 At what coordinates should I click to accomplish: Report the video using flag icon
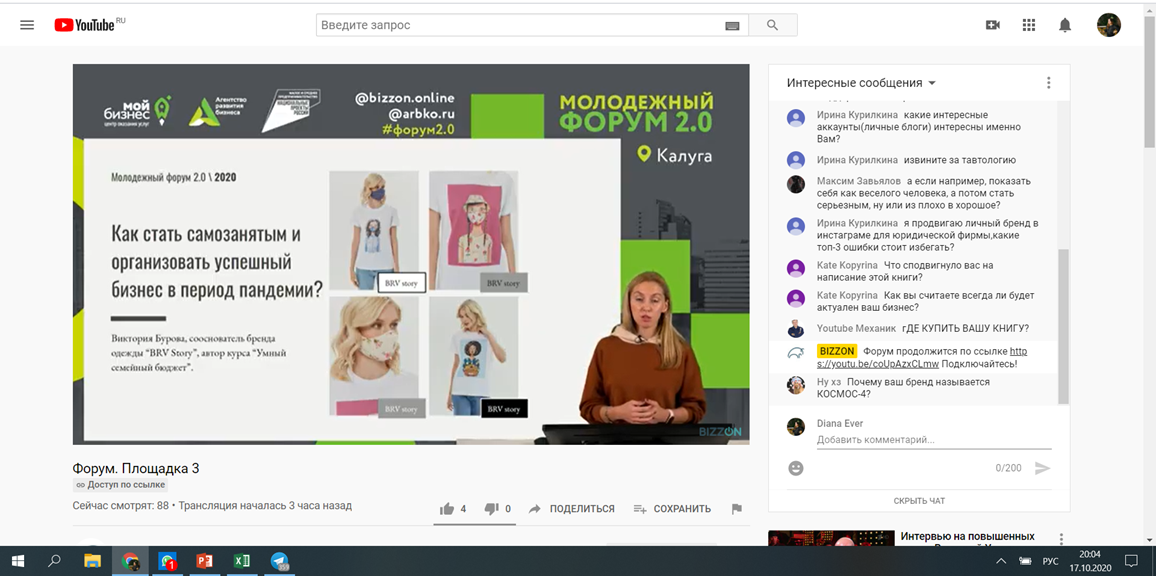tap(737, 509)
